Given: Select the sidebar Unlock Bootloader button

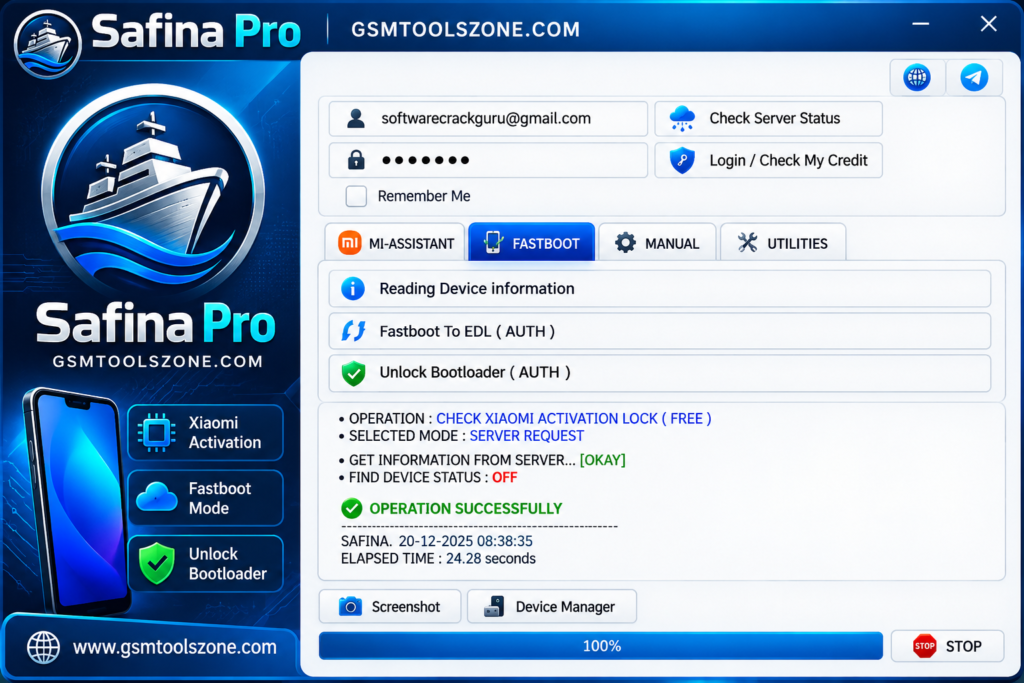Looking at the screenshot, I should click(206, 564).
